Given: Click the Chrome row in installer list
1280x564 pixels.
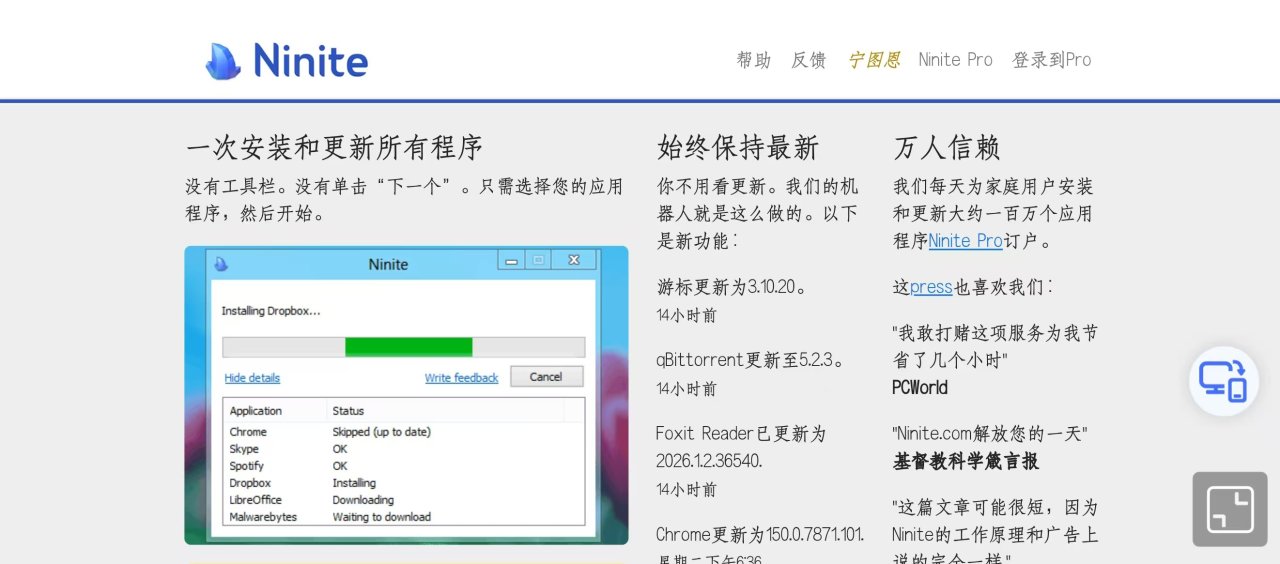Looking at the screenshot, I should (x=403, y=432).
